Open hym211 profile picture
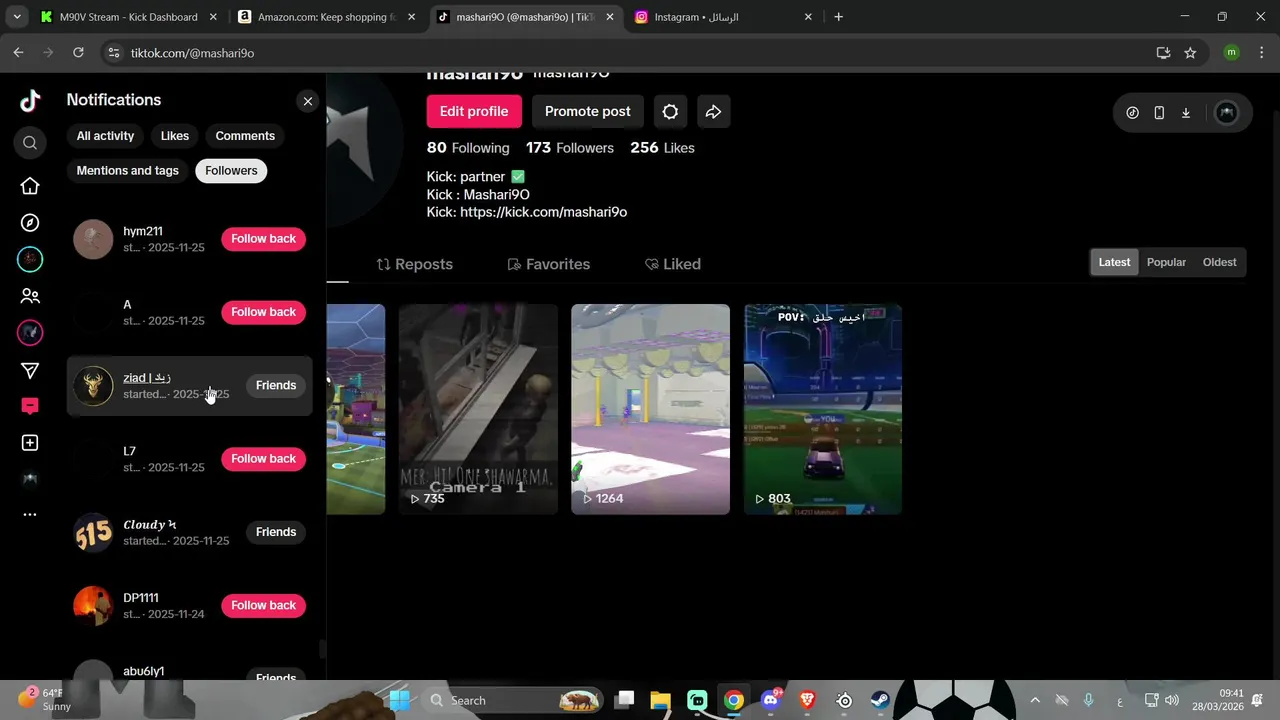The width and height of the screenshot is (1280, 720). point(93,239)
